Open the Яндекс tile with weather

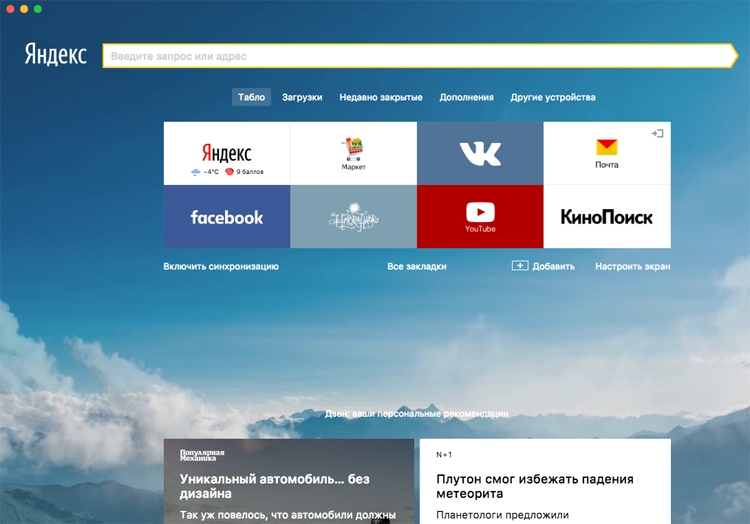[x=227, y=153]
